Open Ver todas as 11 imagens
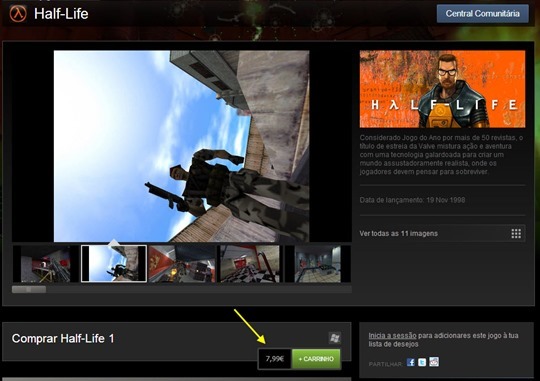Viewport: 540px width, 381px height. coord(442,234)
